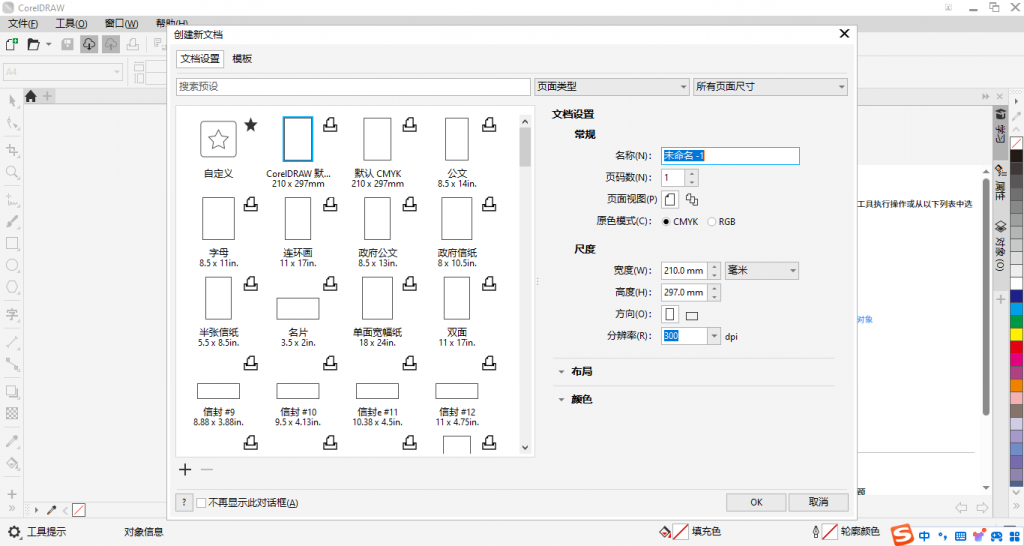Click the Open folder icon in the toolbar
Viewport: 1024px width, 546px height.
[x=33, y=44]
